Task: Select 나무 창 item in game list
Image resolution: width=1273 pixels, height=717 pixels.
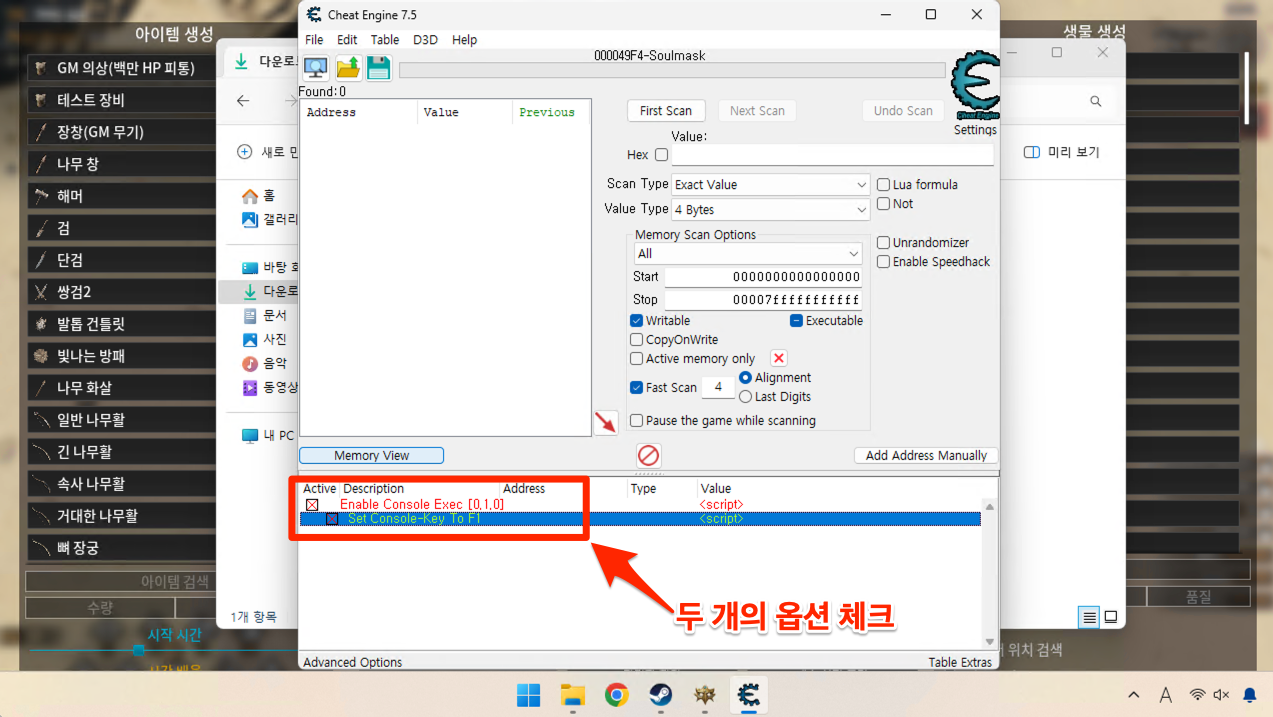Action: (x=120, y=164)
